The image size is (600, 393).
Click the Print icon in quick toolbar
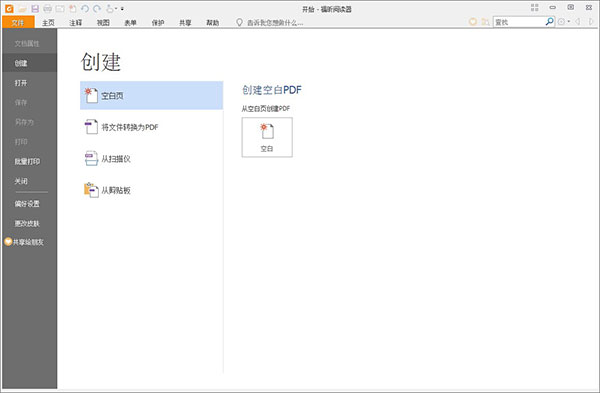(47, 8)
